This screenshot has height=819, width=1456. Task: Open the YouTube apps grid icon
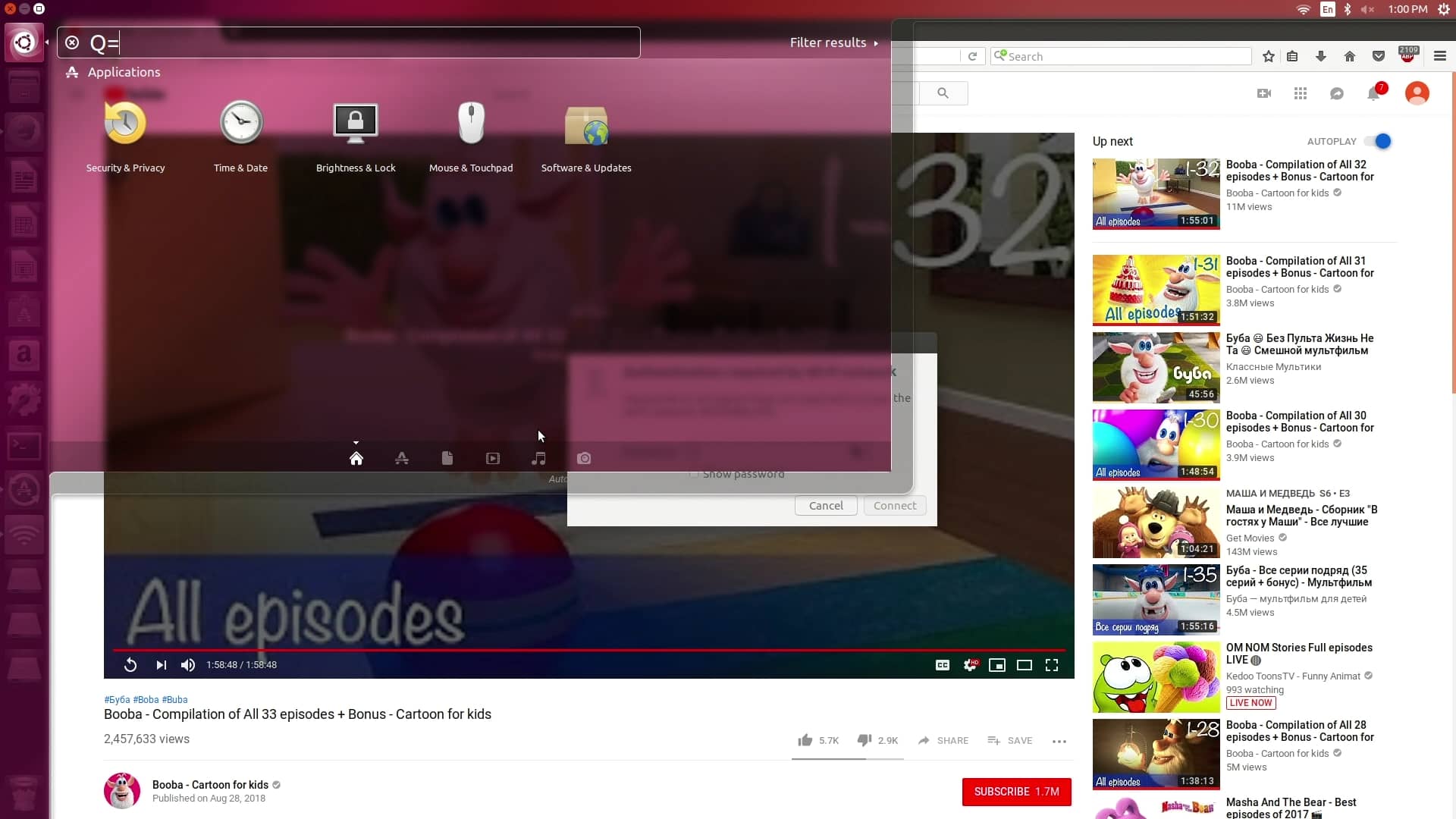[x=1301, y=93]
